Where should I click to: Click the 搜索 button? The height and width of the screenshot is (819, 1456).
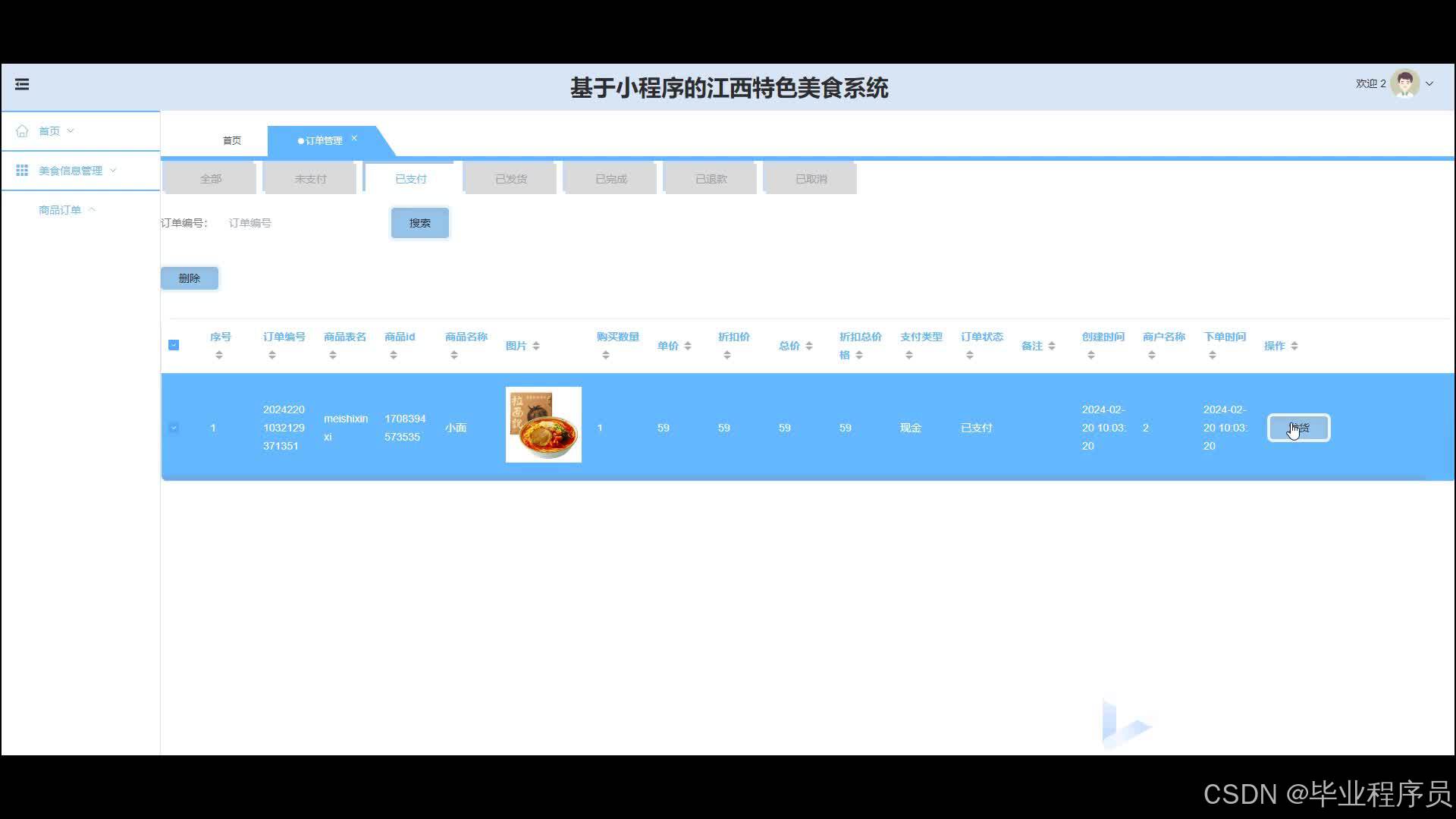(419, 223)
